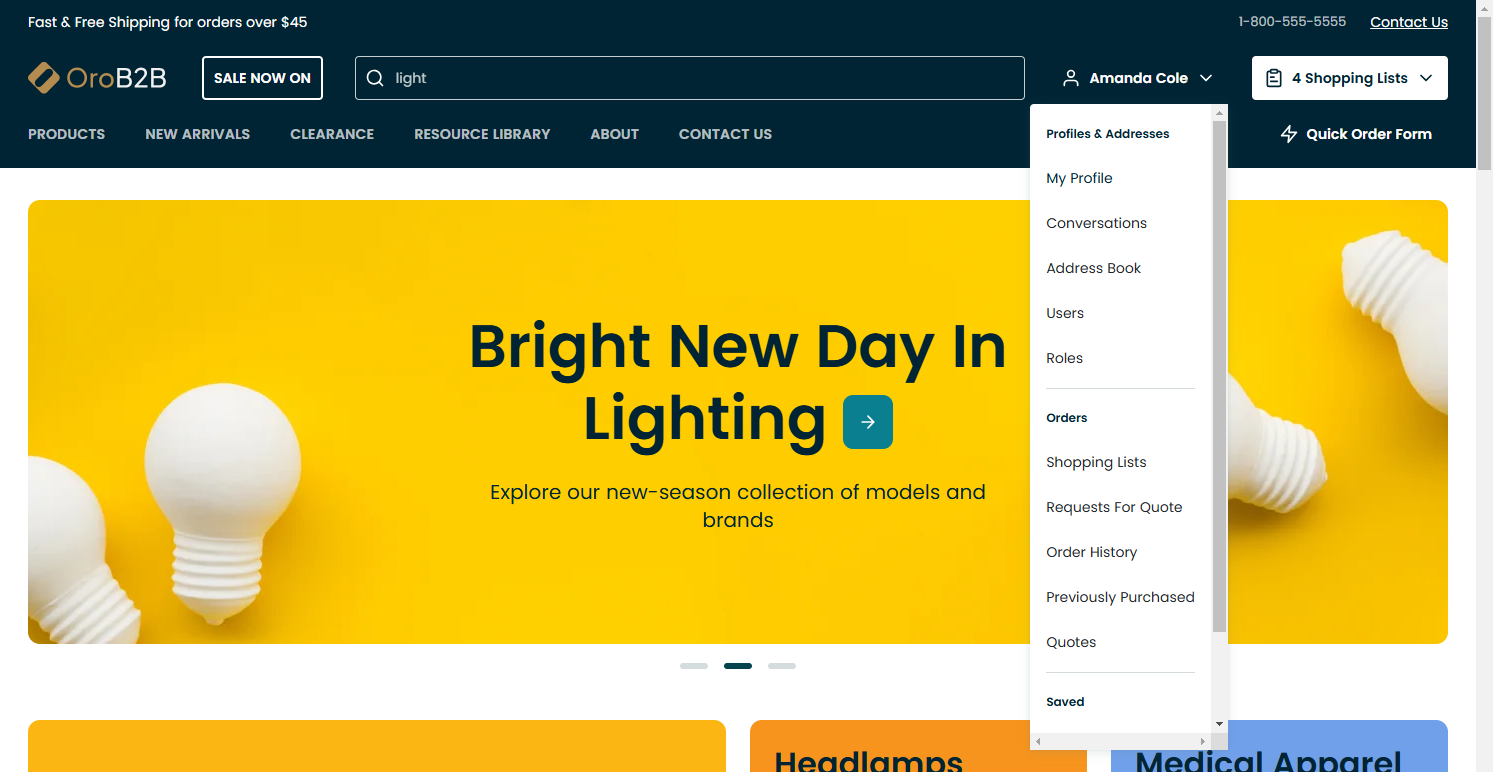Open My Profile from account menu
Screen dimensions: 1493x772
click(1079, 178)
